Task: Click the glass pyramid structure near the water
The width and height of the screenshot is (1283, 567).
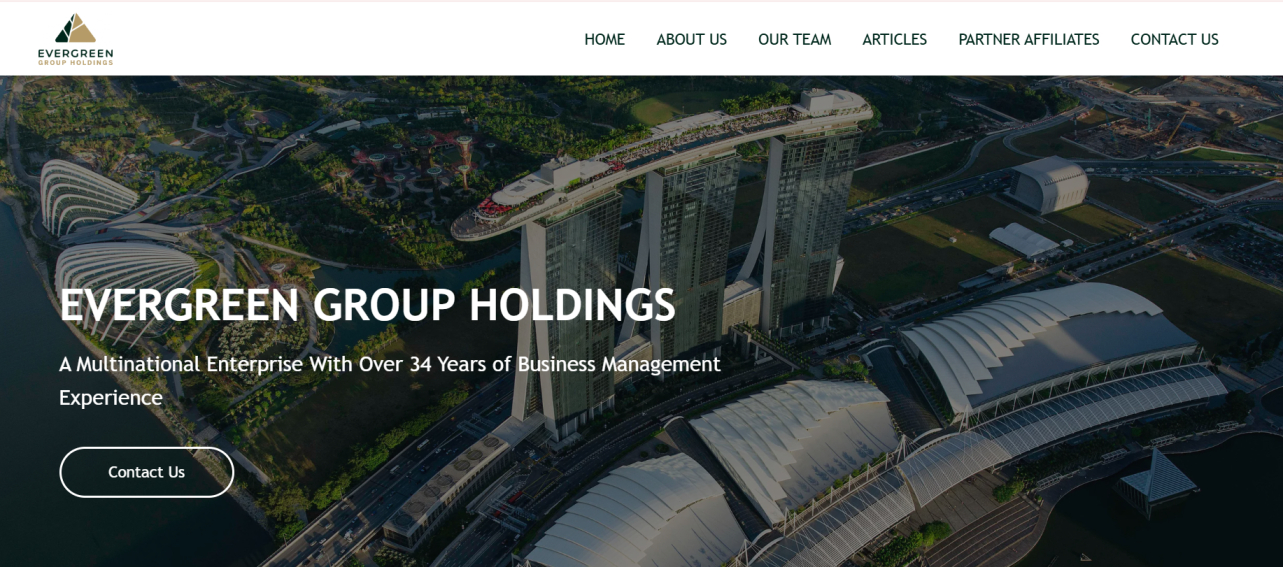Action: pos(1157,478)
